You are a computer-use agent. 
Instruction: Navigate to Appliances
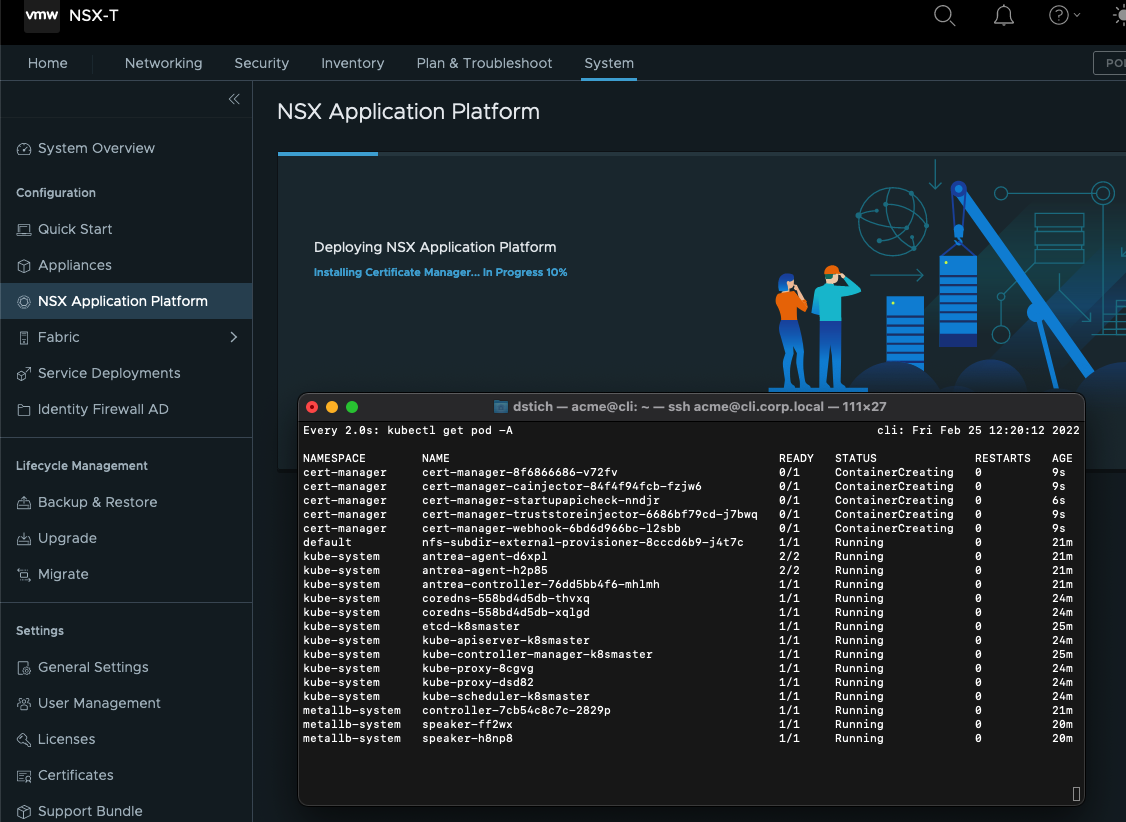[75, 265]
